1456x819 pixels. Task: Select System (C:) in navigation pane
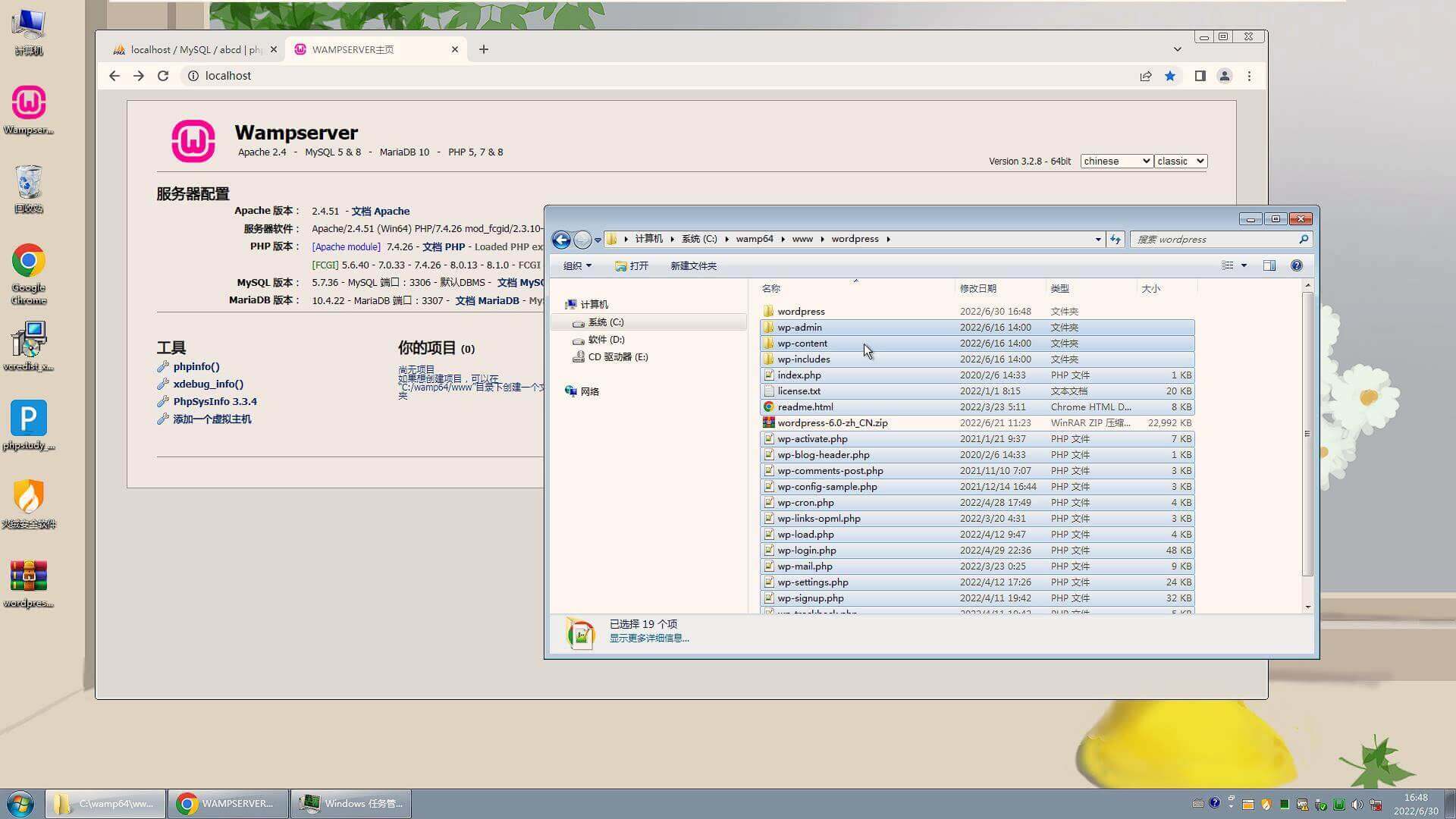tap(606, 322)
